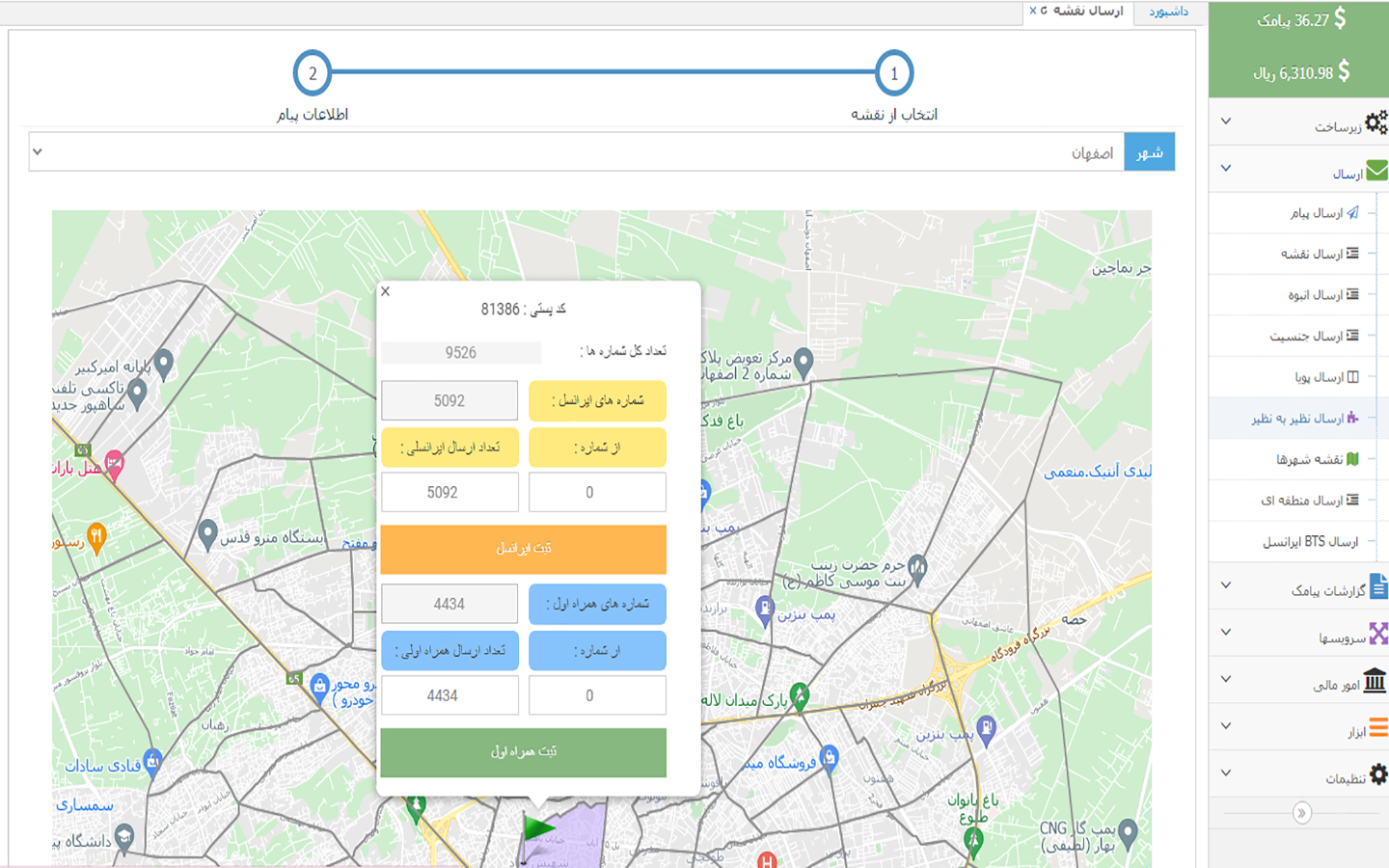Close the postal code 81386 popup

(x=386, y=291)
